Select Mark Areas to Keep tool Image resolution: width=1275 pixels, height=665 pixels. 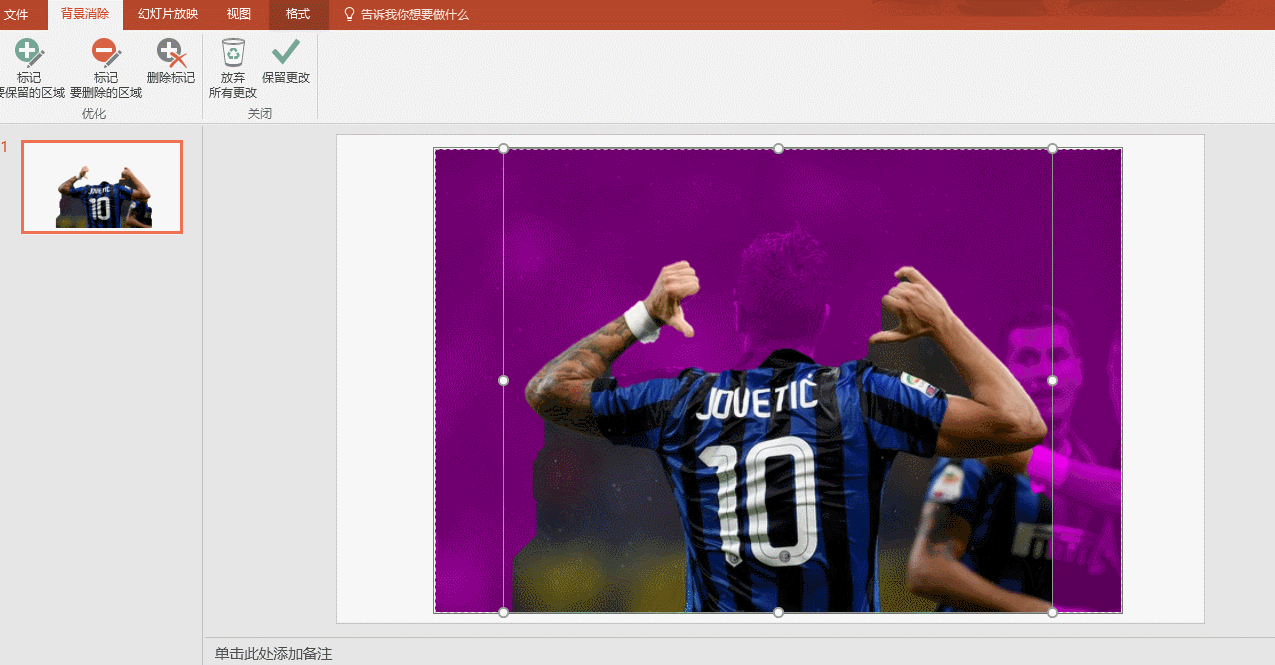click(x=31, y=68)
